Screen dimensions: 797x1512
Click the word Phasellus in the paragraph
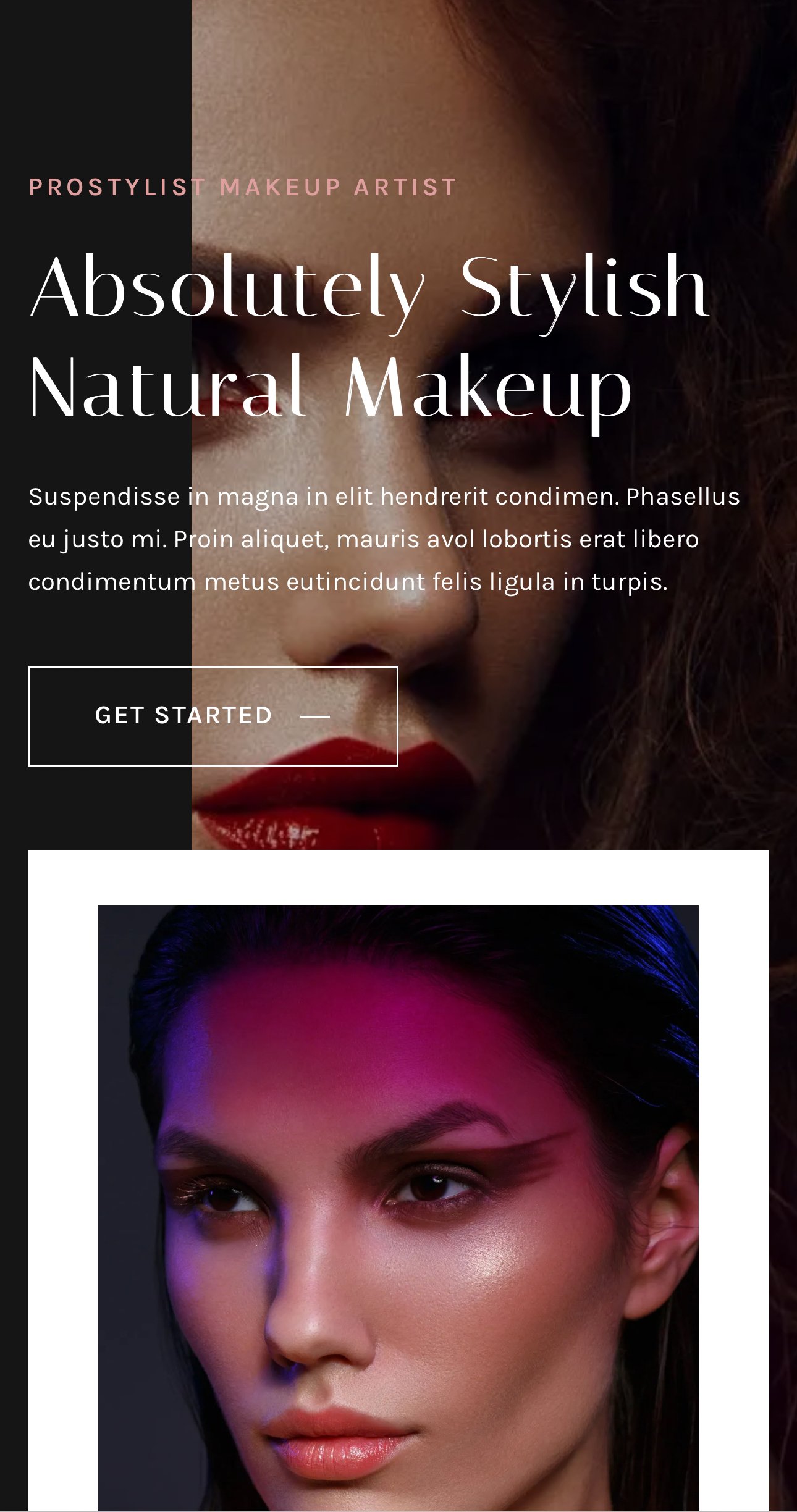683,497
